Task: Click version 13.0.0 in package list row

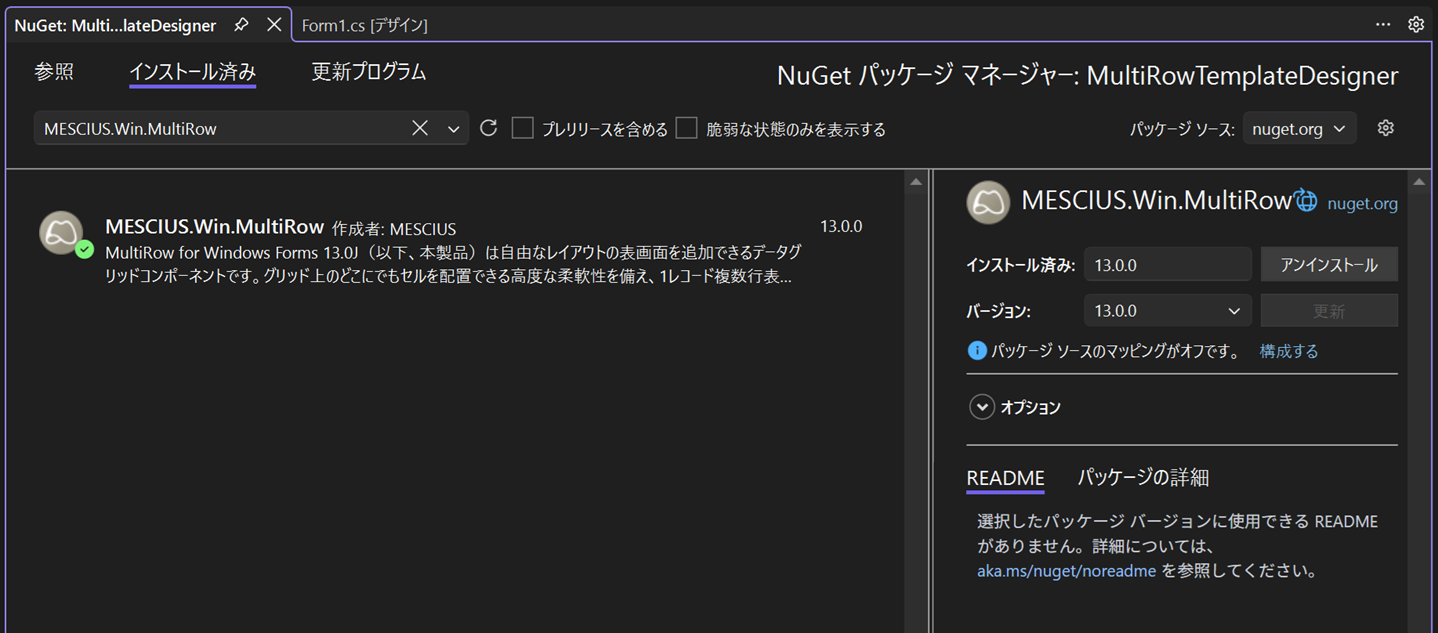Action: (x=841, y=227)
